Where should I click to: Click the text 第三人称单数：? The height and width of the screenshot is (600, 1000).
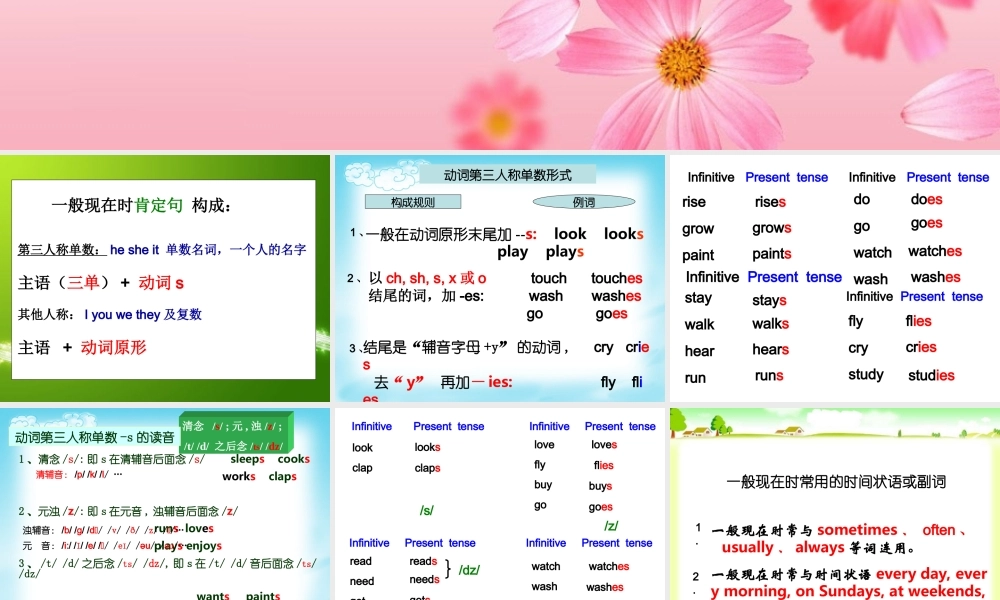pos(61,249)
